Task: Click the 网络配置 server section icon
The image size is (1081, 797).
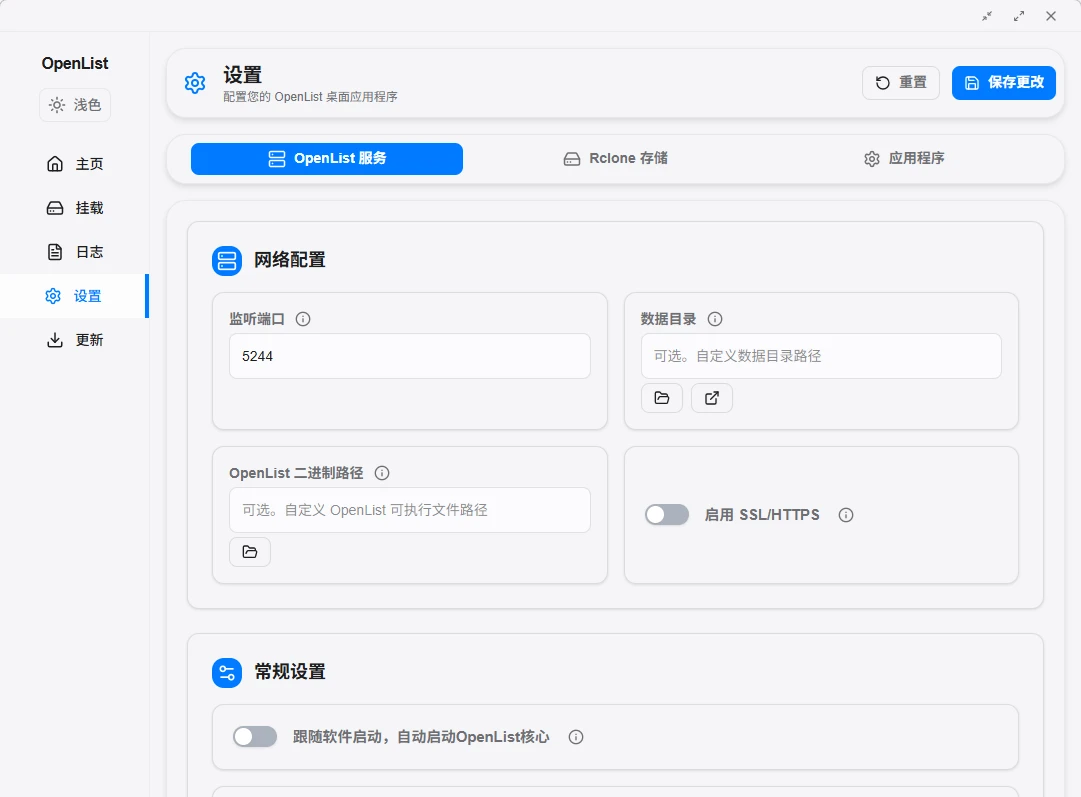Action: click(227, 261)
